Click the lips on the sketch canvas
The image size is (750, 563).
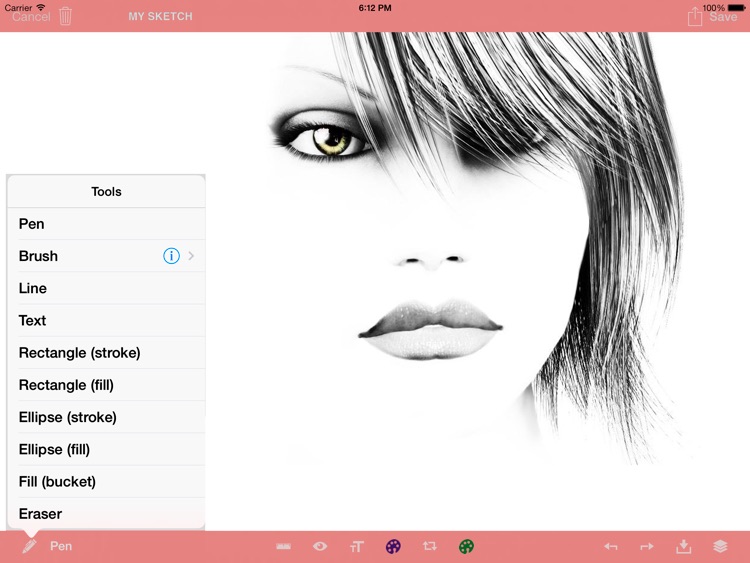(x=430, y=330)
